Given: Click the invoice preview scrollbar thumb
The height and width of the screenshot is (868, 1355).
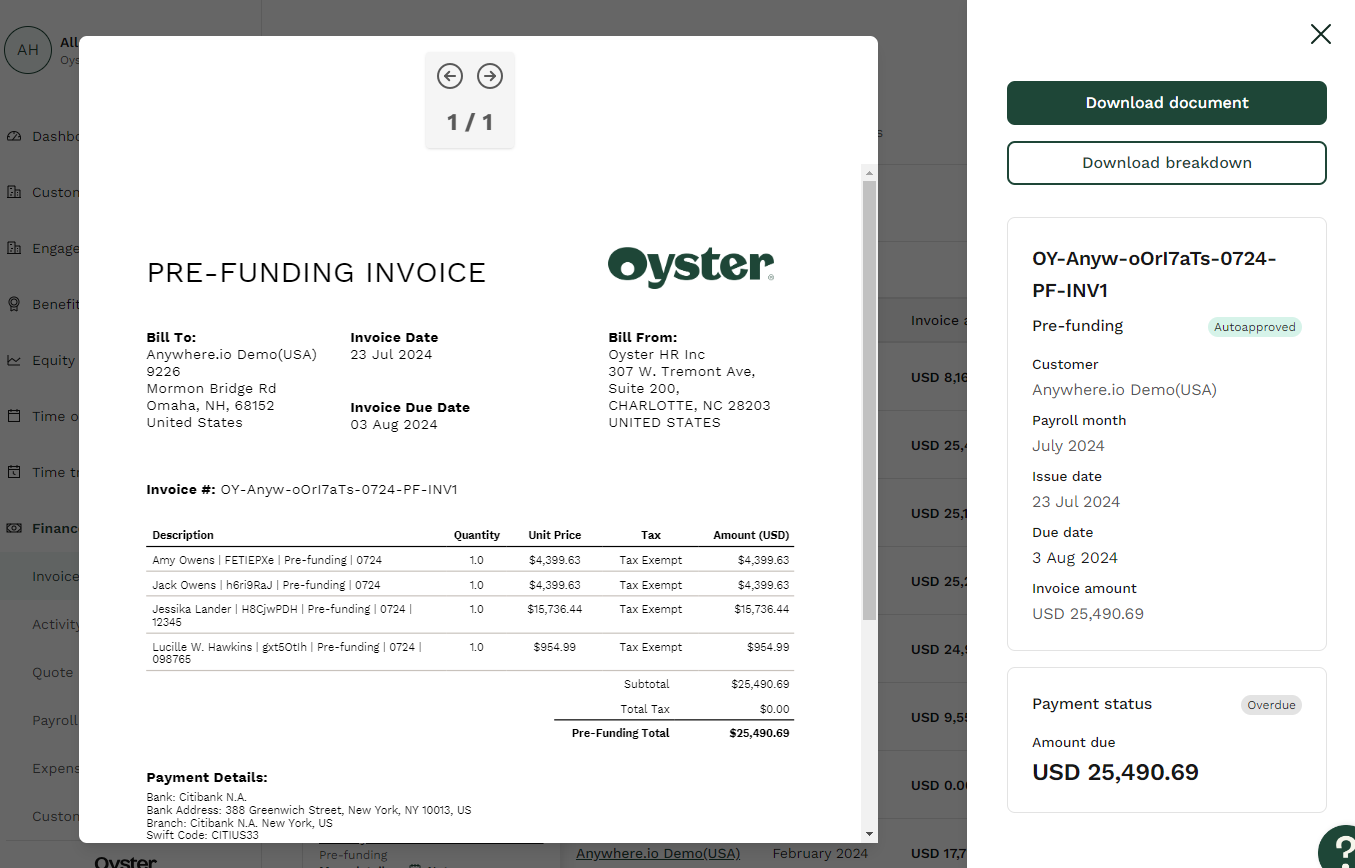Looking at the screenshot, I should (869, 400).
